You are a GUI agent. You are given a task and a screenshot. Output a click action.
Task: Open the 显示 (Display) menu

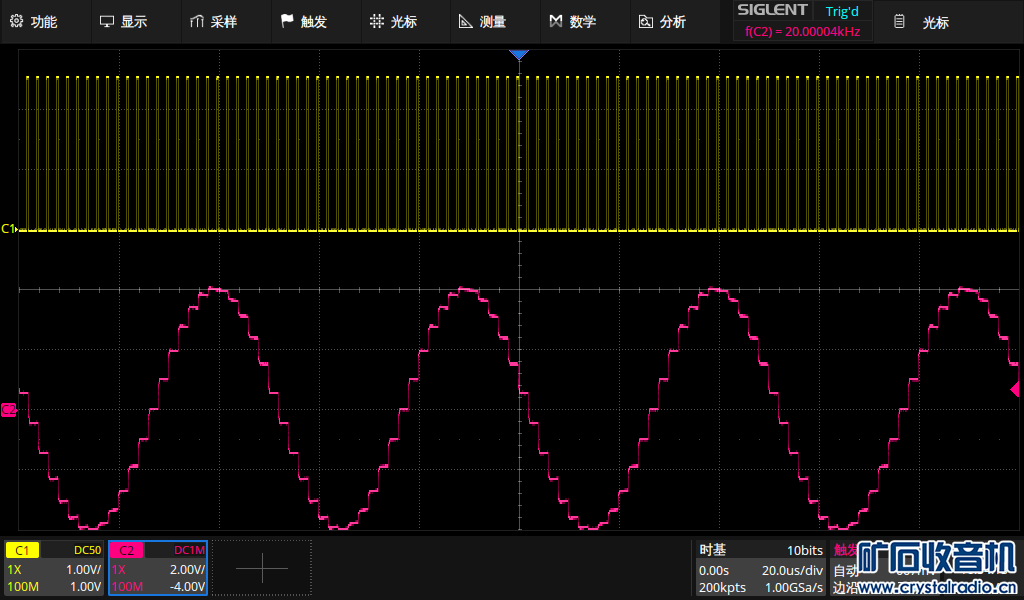[x=123, y=22]
